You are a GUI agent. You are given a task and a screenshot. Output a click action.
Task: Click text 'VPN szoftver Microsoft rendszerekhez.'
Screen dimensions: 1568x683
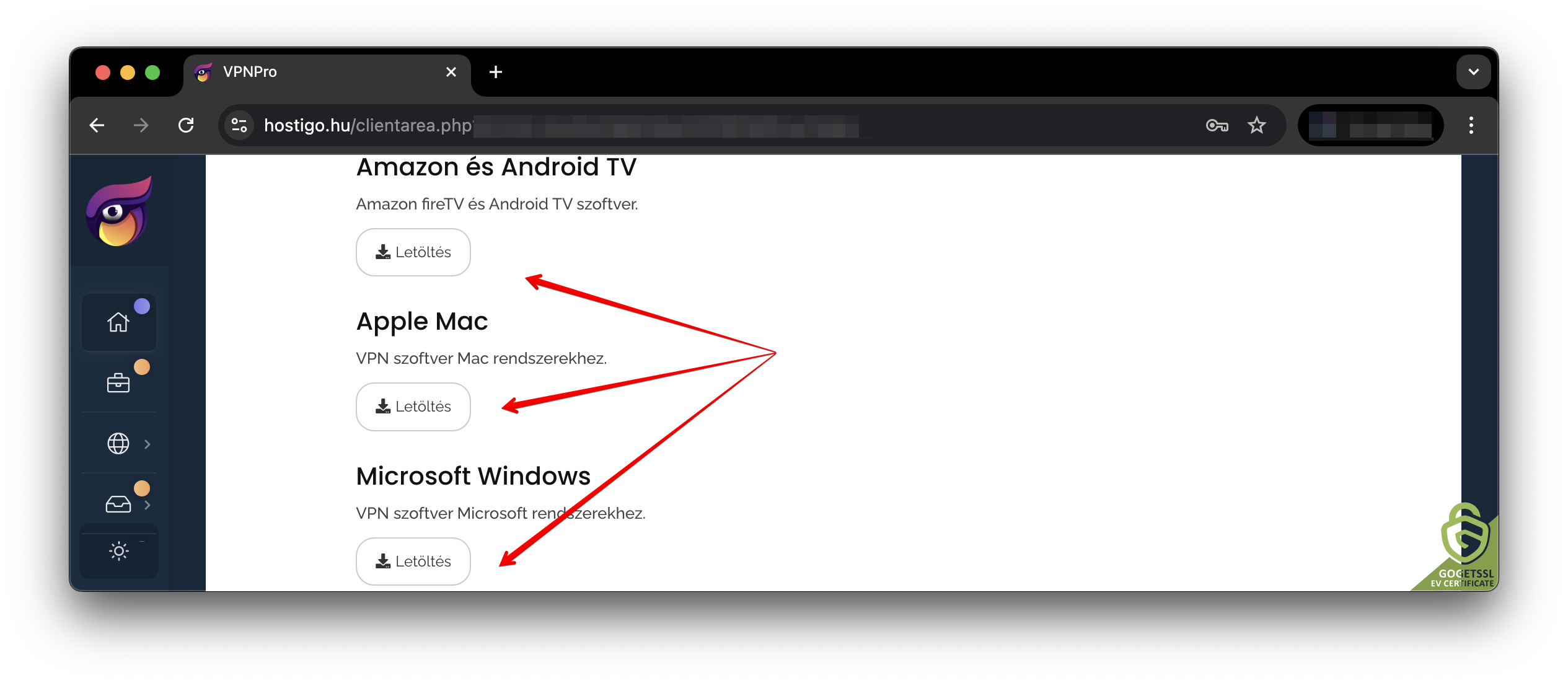501,514
